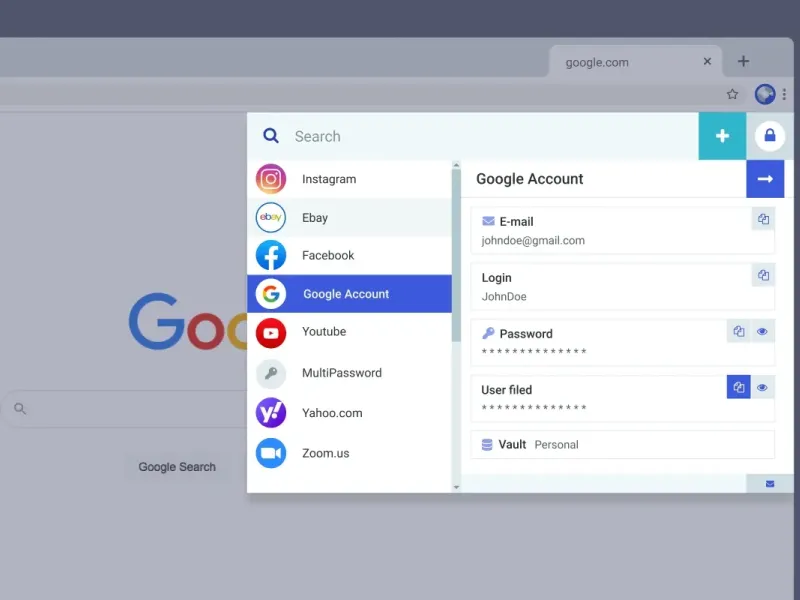Click the MultiPassword key icon
Image resolution: width=800 pixels, height=600 pixels.
[270, 373]
